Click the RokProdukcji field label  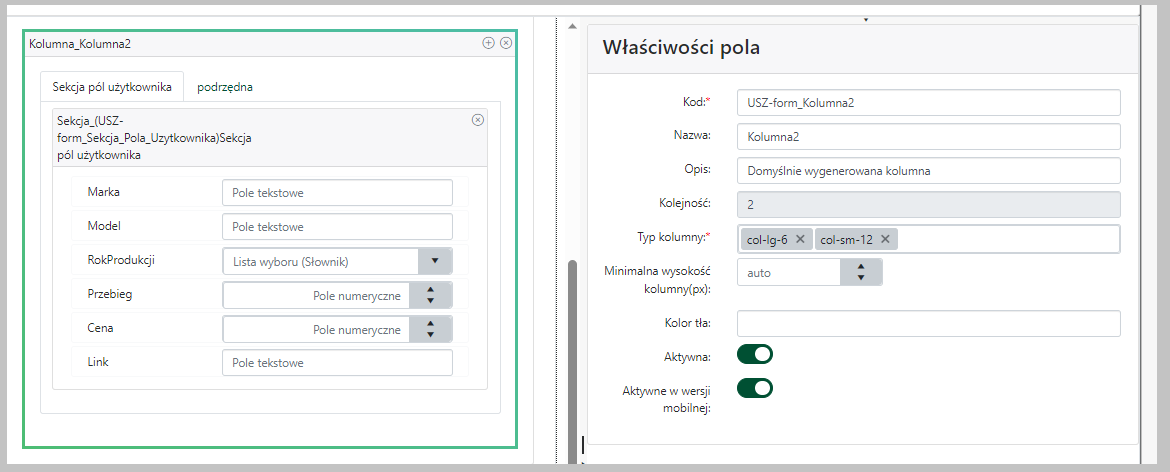pos(121,260)
